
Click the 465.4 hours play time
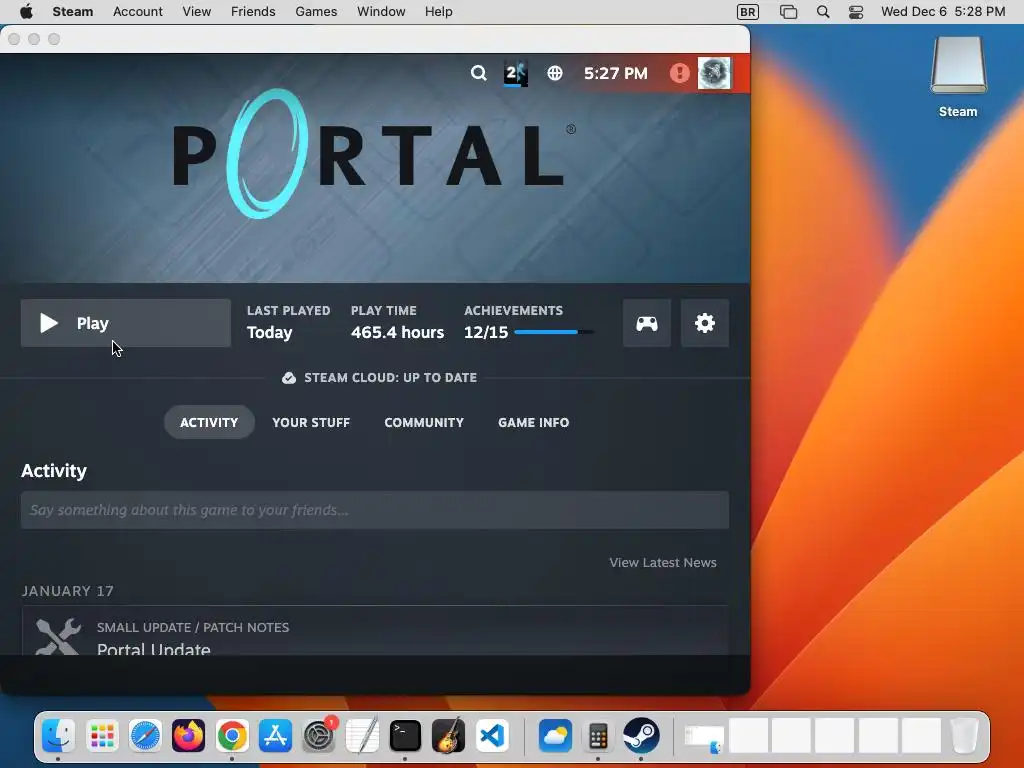pyautogui.click(x=397, y=332)
